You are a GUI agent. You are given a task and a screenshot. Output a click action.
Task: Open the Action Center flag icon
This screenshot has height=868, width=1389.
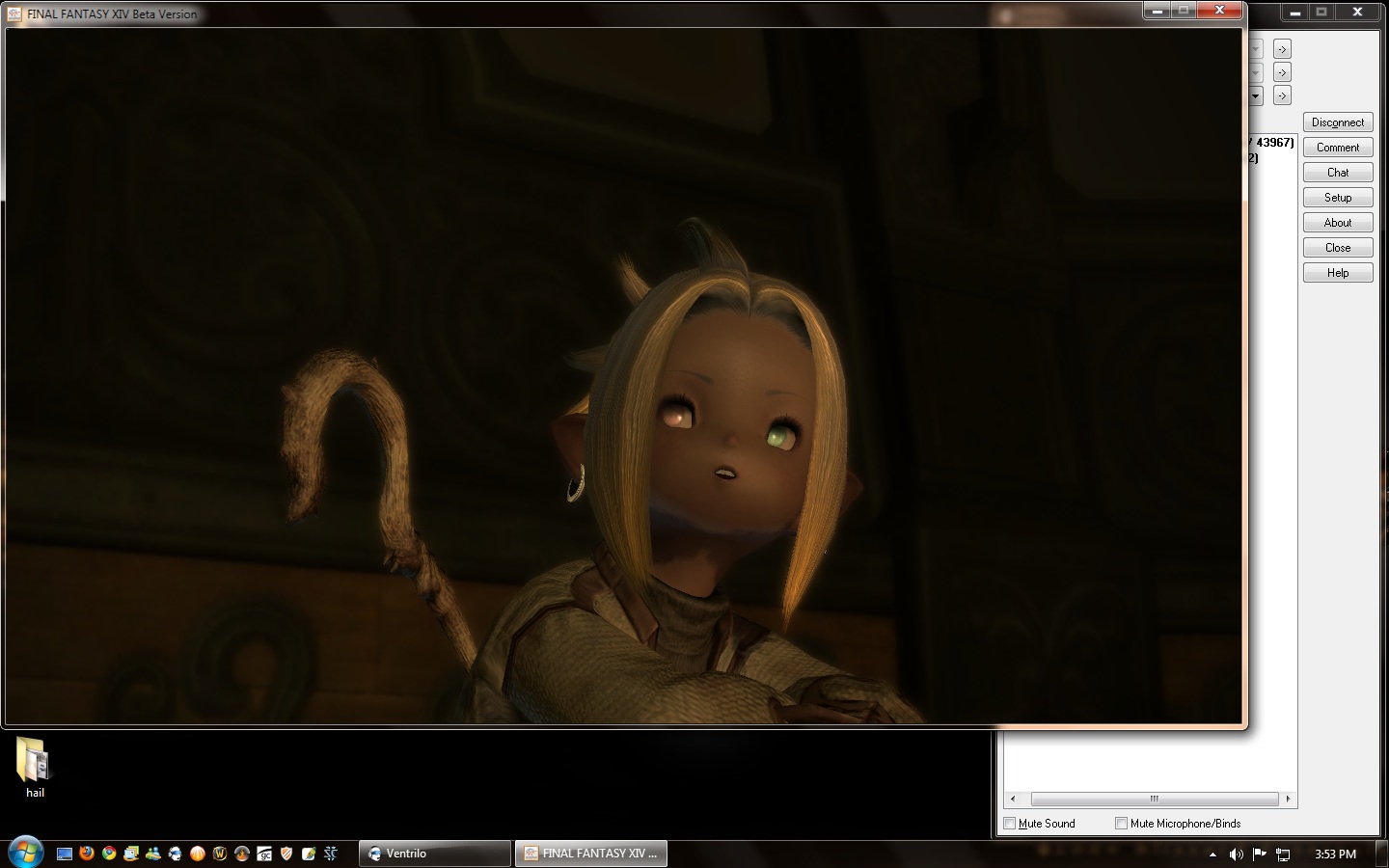1259,854
